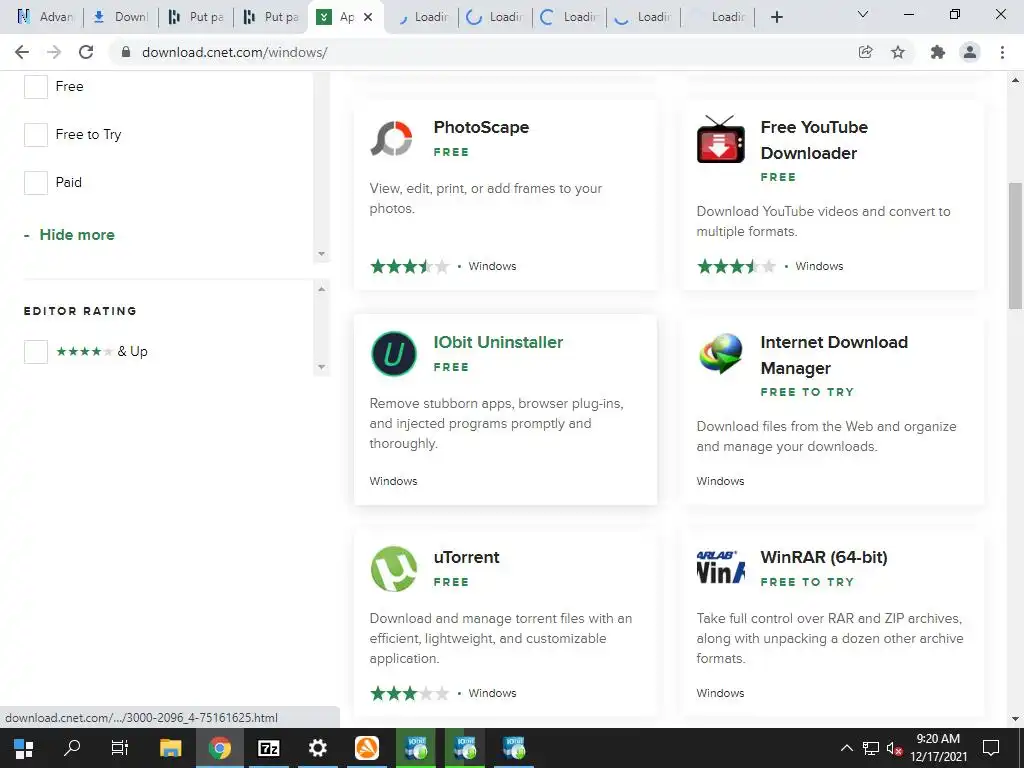
Task: Click the Download YouTube videos description text
Action: click(x=824, y=221)
